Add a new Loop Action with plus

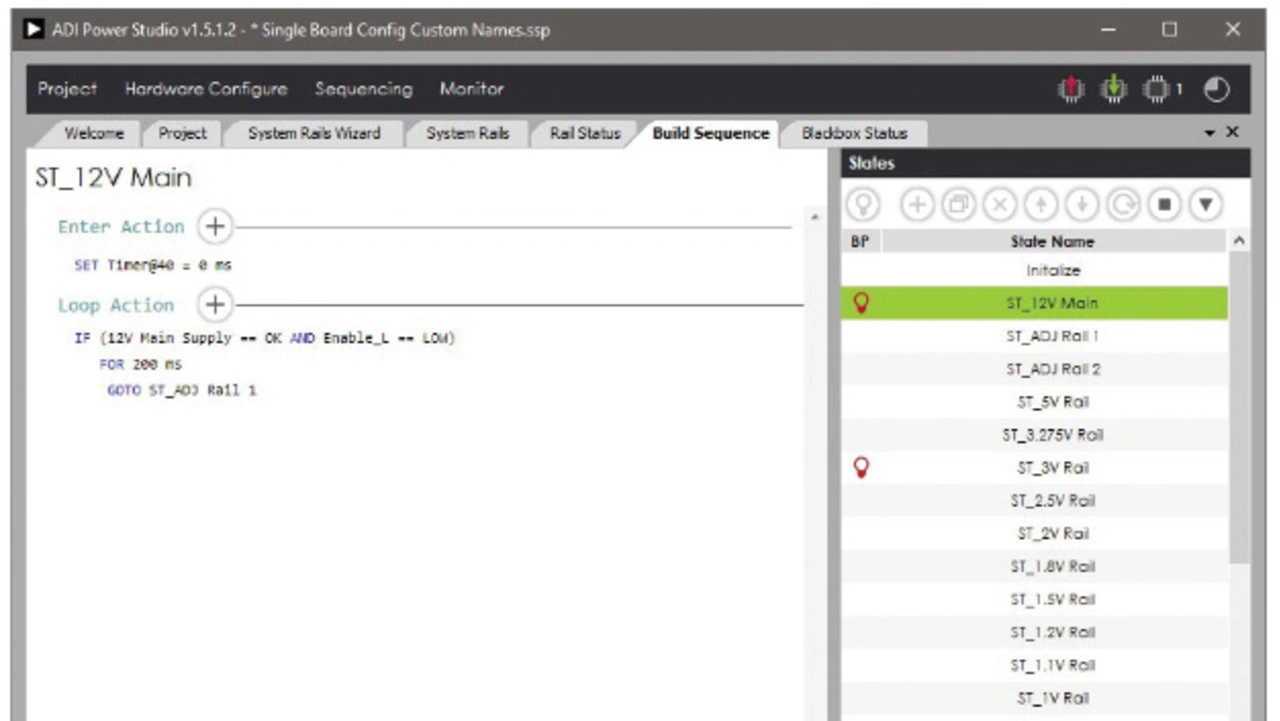pos(214,305)
